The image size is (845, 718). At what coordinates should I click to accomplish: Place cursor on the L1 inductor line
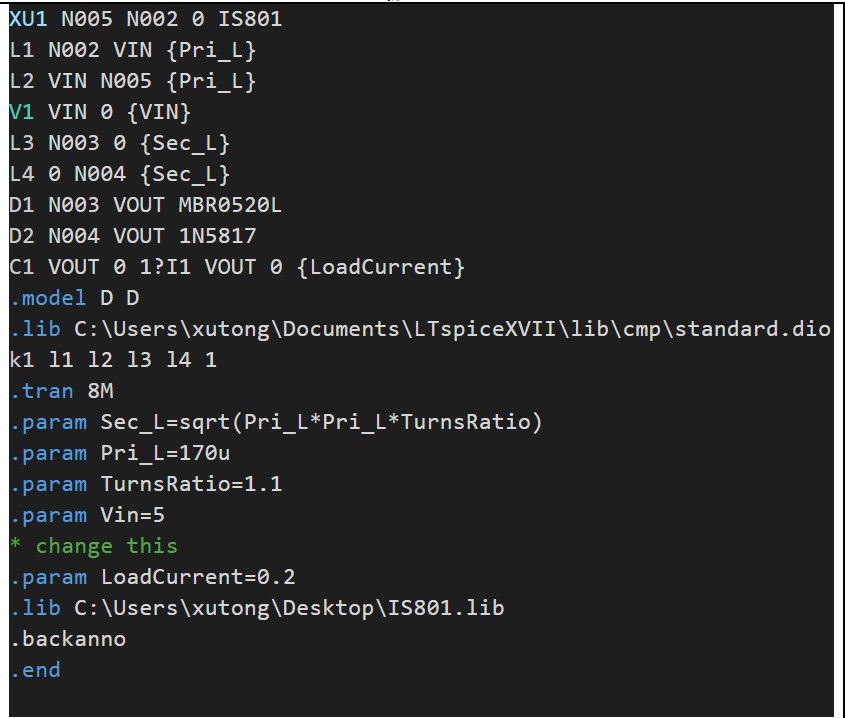click(132, 49)
